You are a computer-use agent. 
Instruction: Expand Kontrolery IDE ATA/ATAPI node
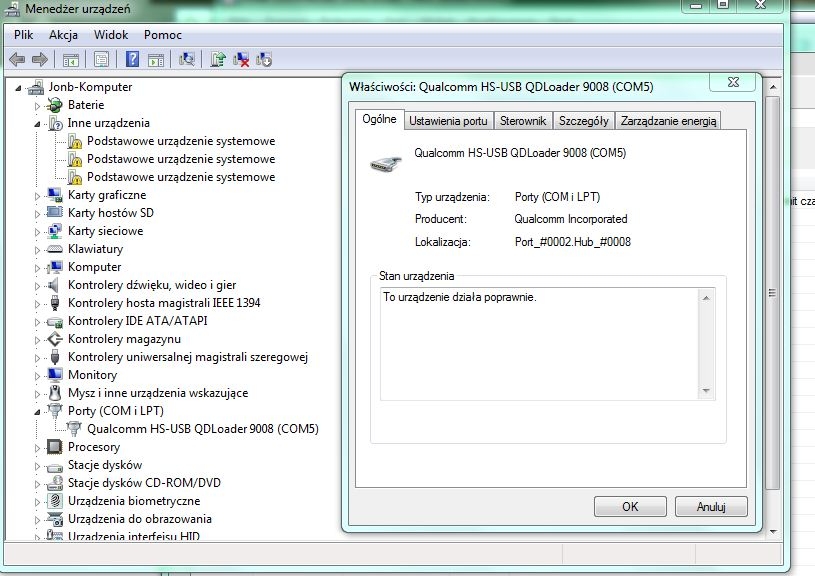coord(37,322)
